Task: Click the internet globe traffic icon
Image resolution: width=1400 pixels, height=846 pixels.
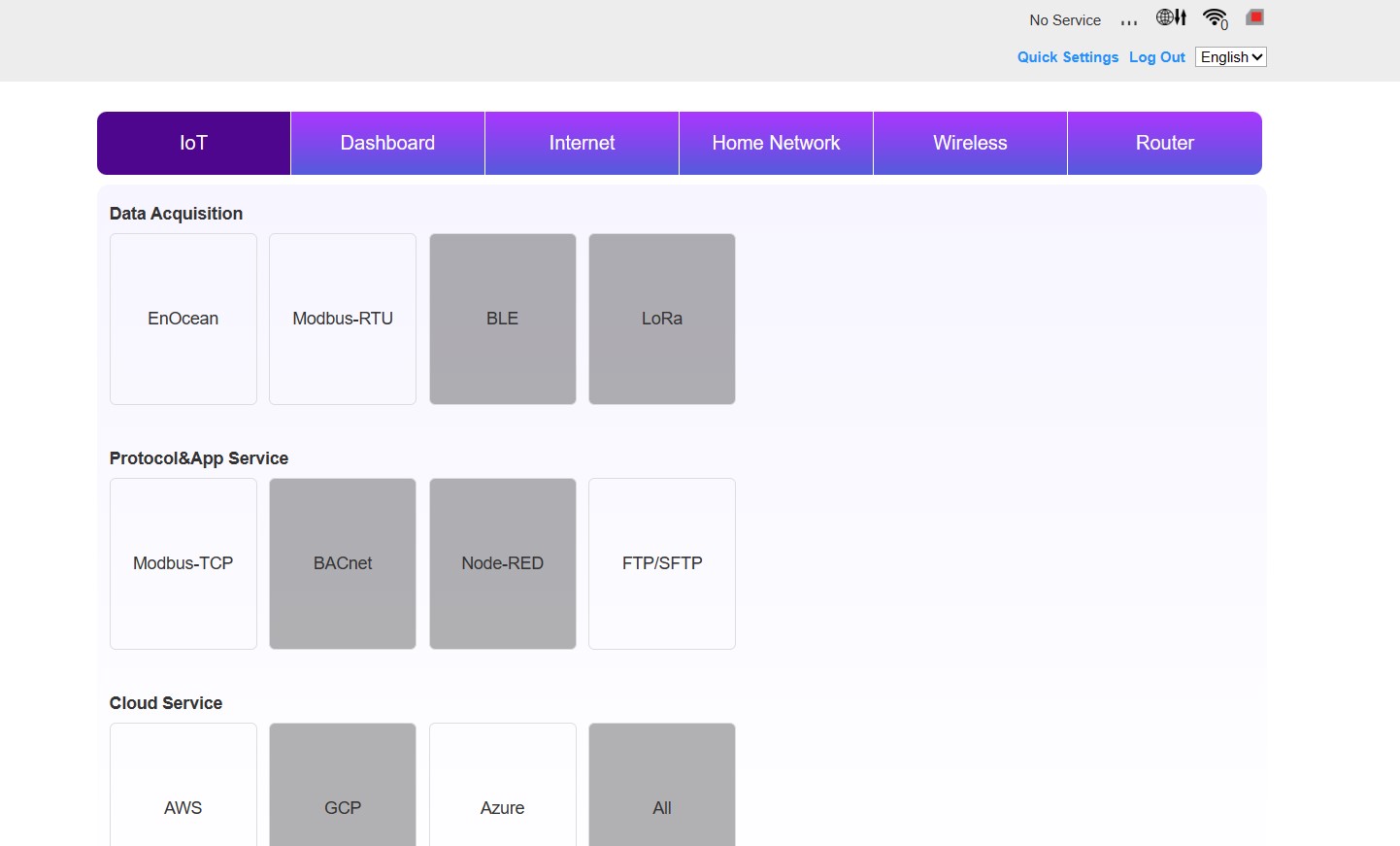Action: click(1171, 17)
